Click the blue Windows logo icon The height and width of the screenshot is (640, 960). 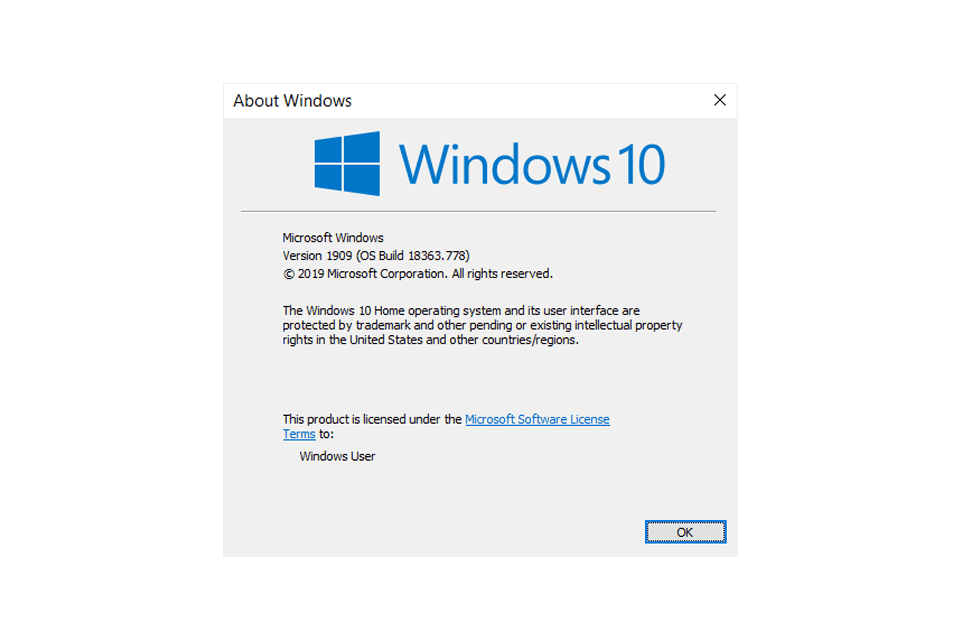[x=347, y=164]
